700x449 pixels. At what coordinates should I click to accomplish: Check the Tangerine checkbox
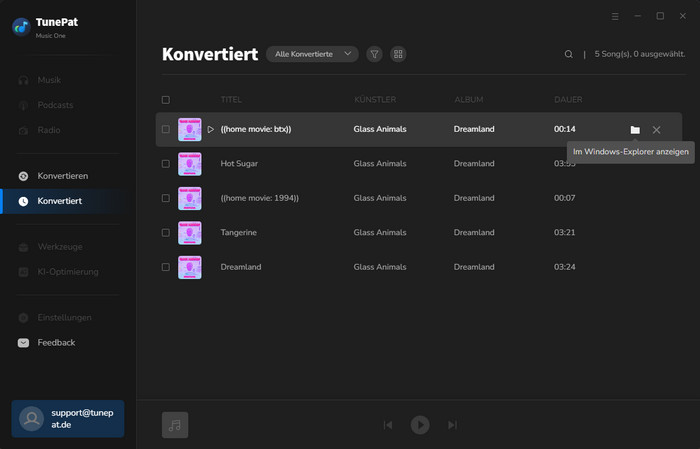(x=166, y=233)
